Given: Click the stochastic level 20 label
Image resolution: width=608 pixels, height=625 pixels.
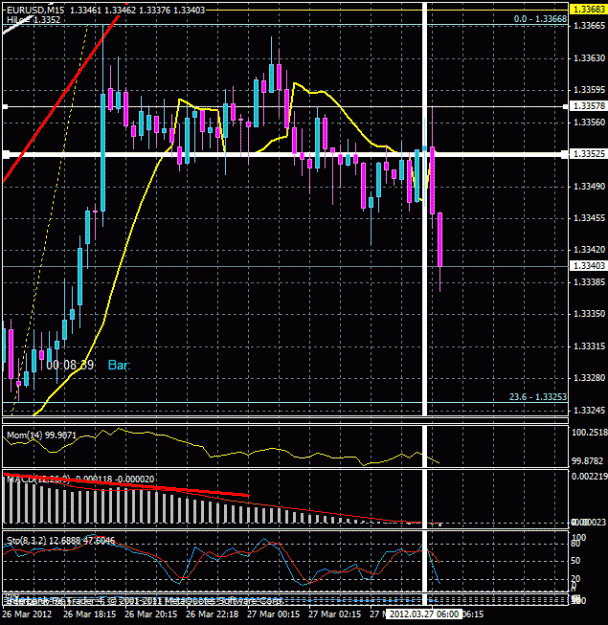Looking at the screenshot, I should [x=575, y=579].
